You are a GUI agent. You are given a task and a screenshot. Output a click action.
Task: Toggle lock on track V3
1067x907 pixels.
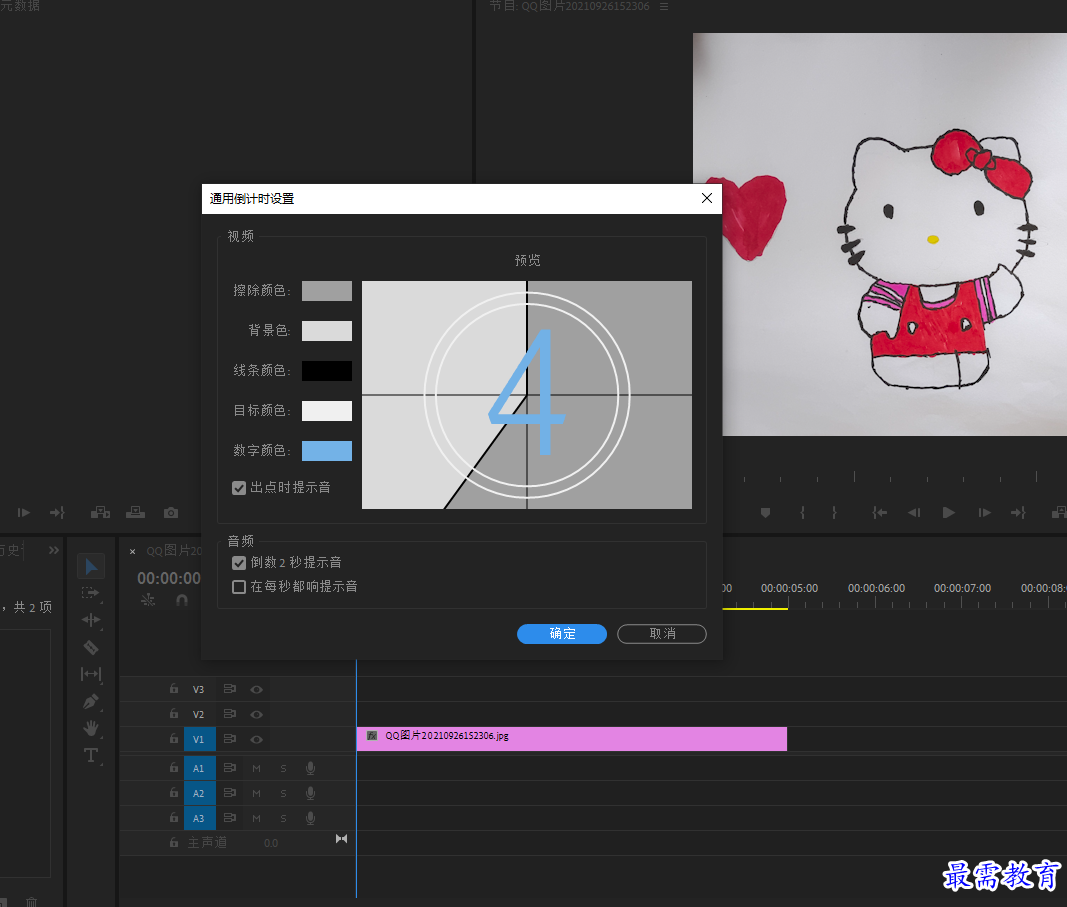[x=174, y=689]
